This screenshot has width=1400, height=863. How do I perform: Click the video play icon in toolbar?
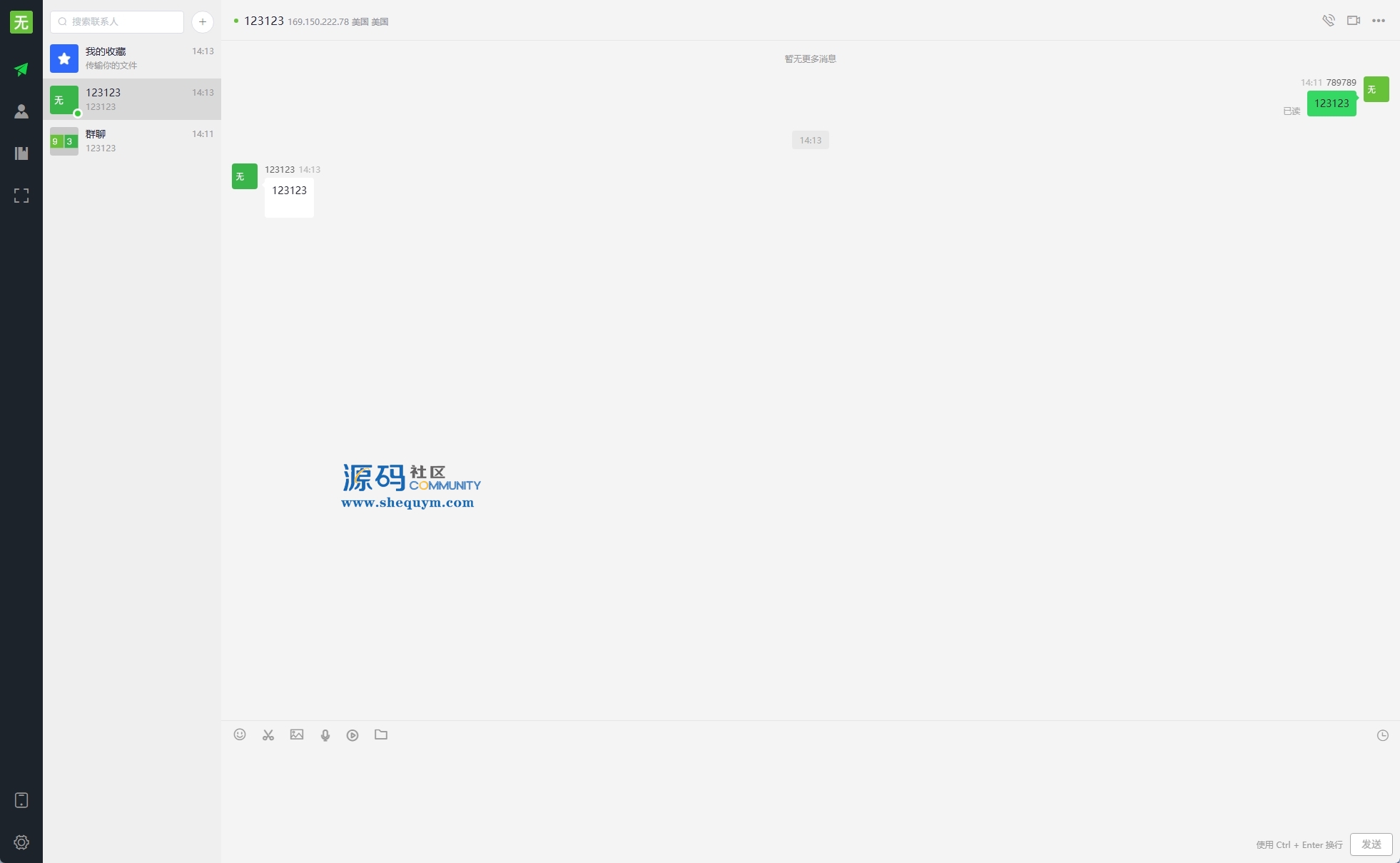pos(352,735)
